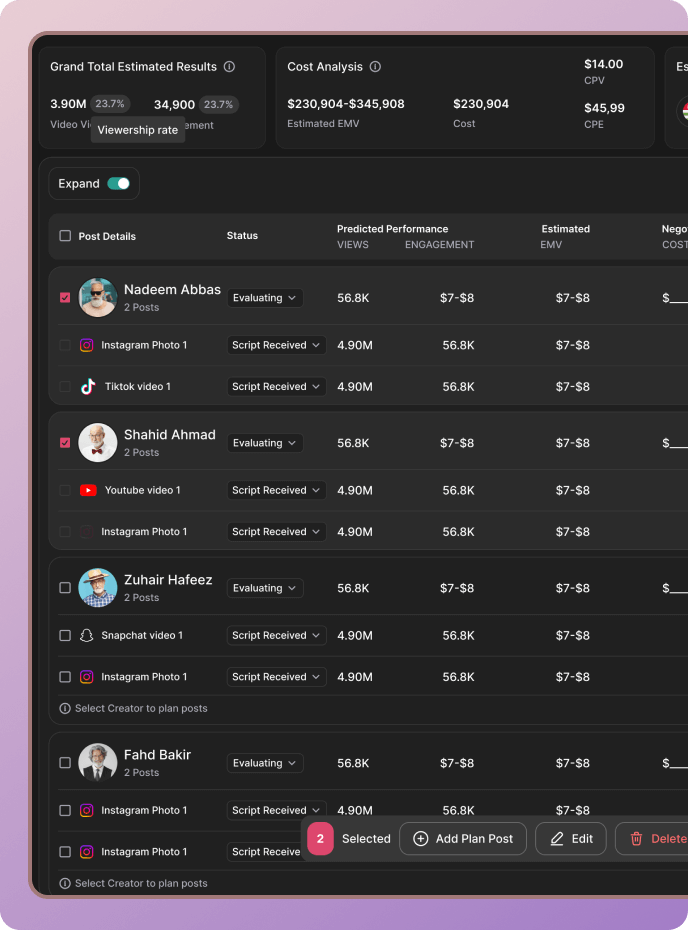Image resolution: width=688 pixels, height=930 pixels.
Task: Click the Delete button
Action: point(652,839)
